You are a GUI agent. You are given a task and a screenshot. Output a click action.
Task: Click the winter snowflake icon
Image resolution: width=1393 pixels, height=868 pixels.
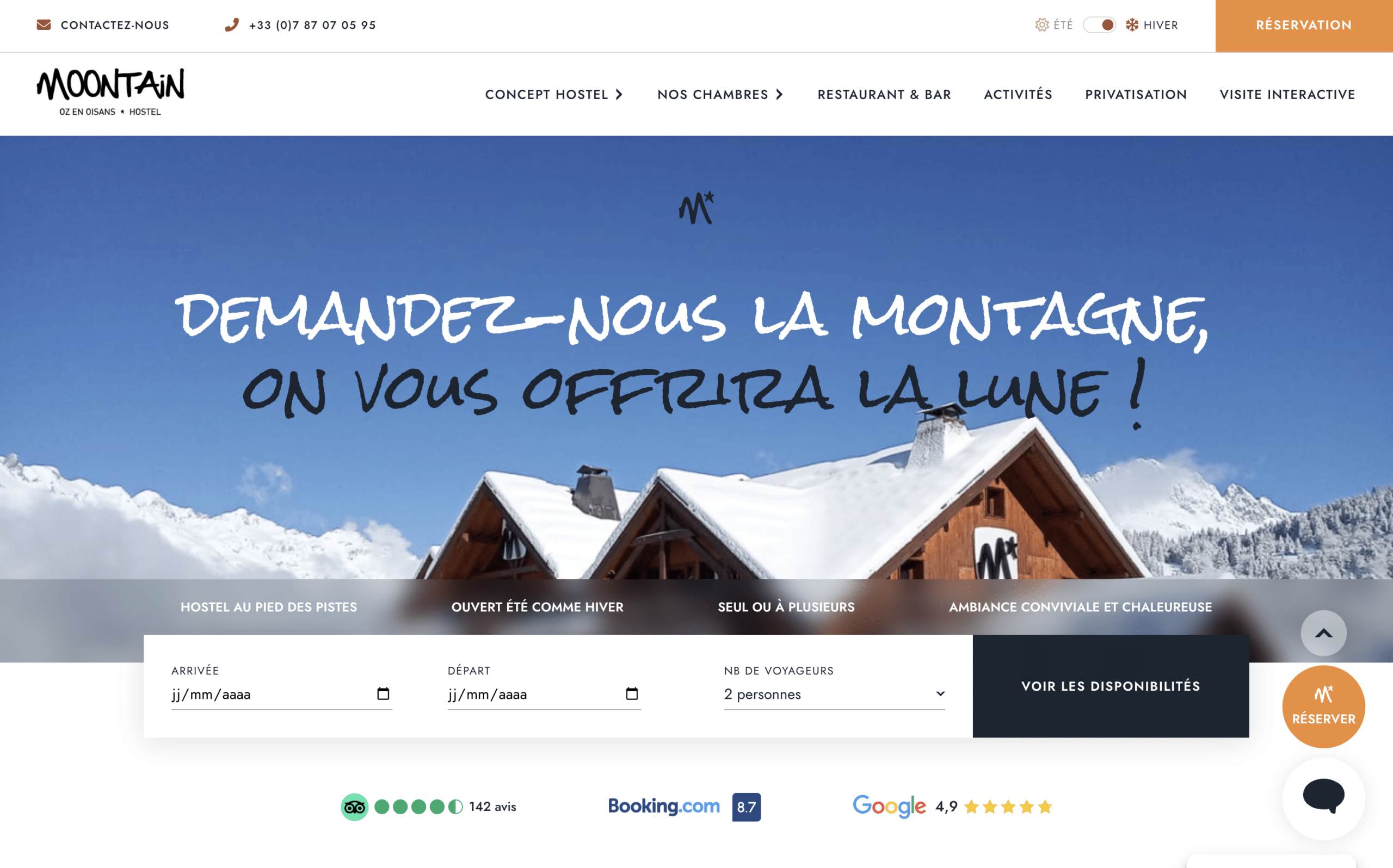coord(1132,24)
